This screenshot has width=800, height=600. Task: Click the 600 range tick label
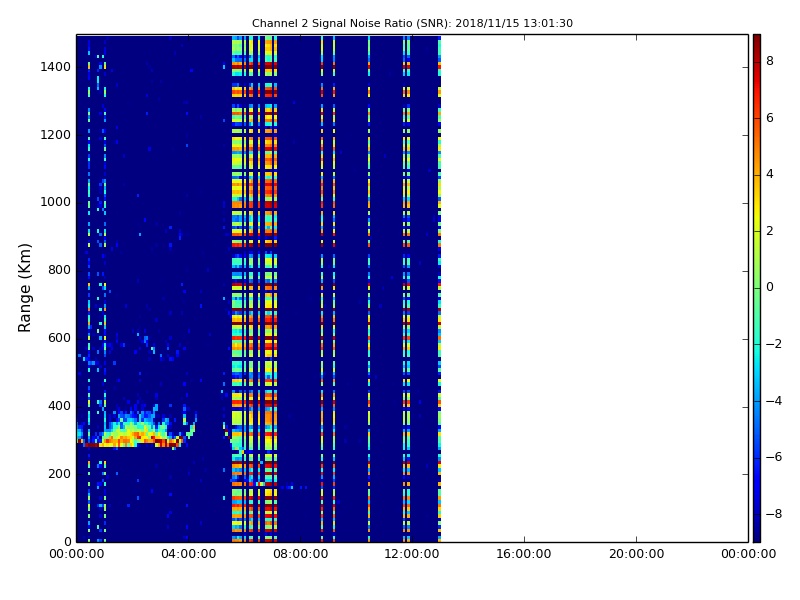(59, 338)
